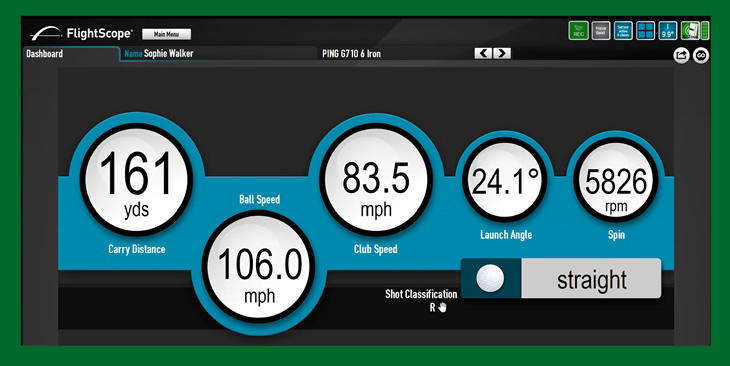Click the Name field Sophie Walker
730x366 pixels.
pos(219,54)
